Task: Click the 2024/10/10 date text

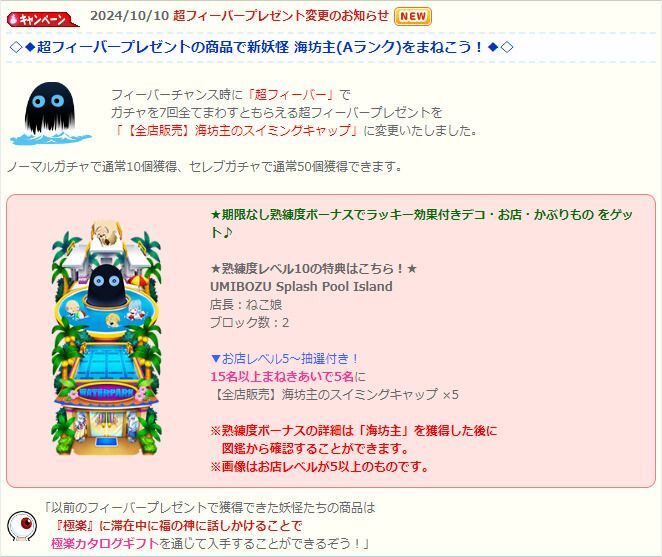Action: coord(130,16)
